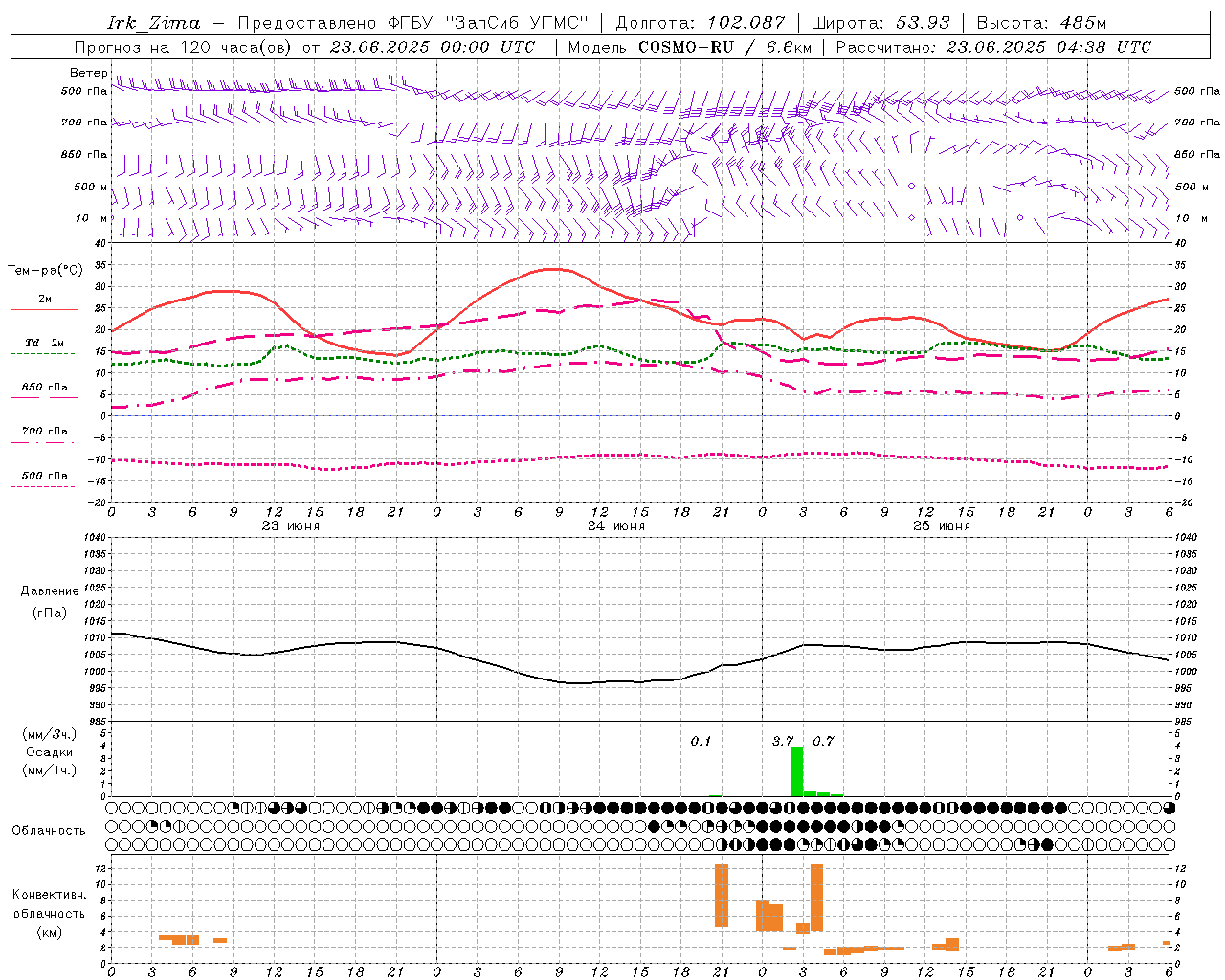Click the 500 гПа temperature legend entry
The image size is (1225, 980).
tap(45, 475)
